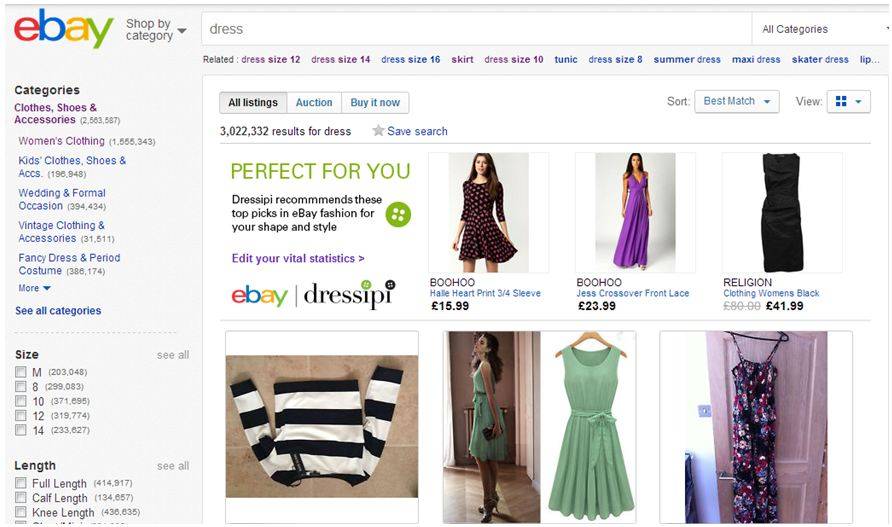Click Clothing Womens Black title
This screenshot has width=892, height=527.
point(771,293)
